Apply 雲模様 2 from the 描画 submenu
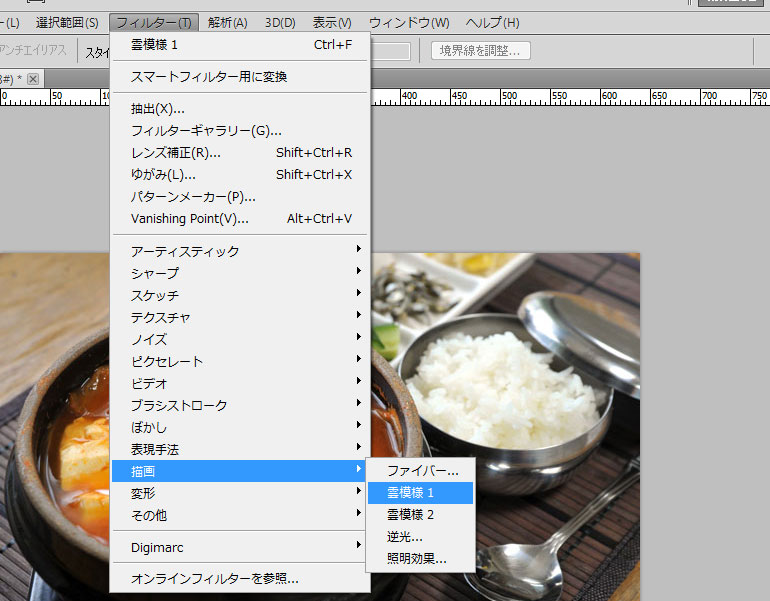 click(421, 515)
